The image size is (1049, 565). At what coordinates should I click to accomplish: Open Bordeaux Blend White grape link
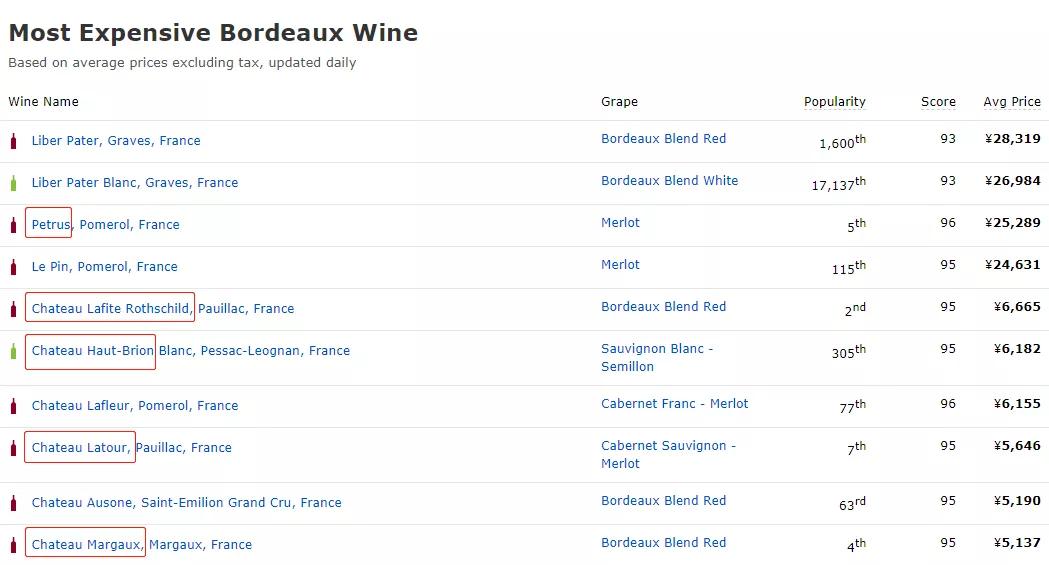pos(669,181)
